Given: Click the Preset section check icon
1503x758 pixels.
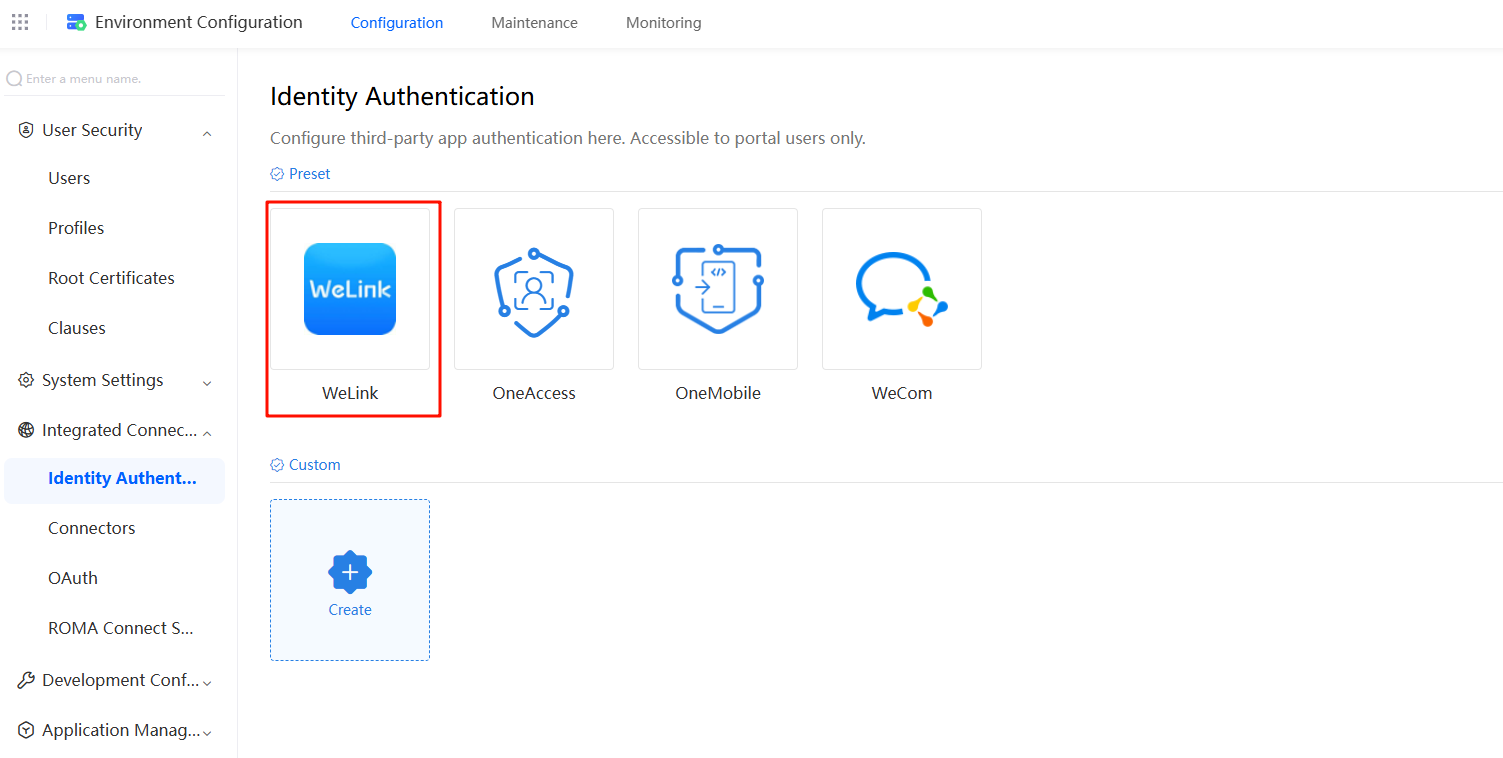Looking at the screenshot, I should tap(277, 174).
